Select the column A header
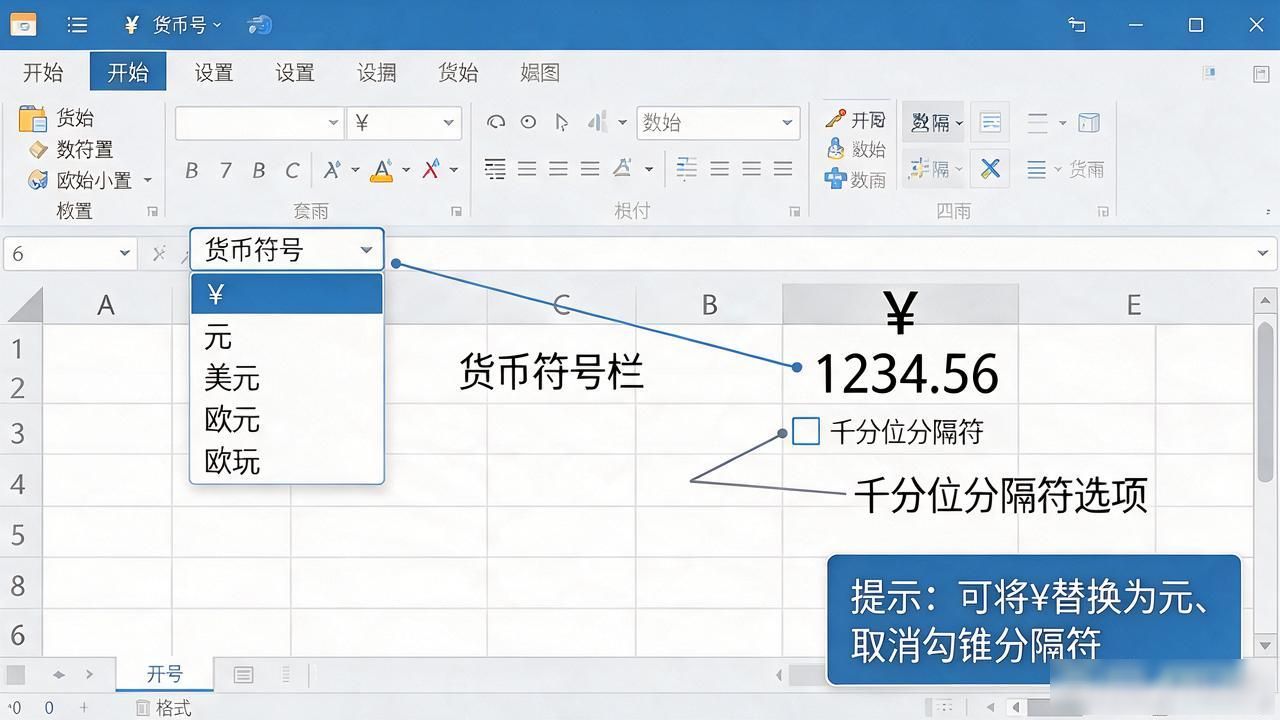 click(x=106, y=304)
